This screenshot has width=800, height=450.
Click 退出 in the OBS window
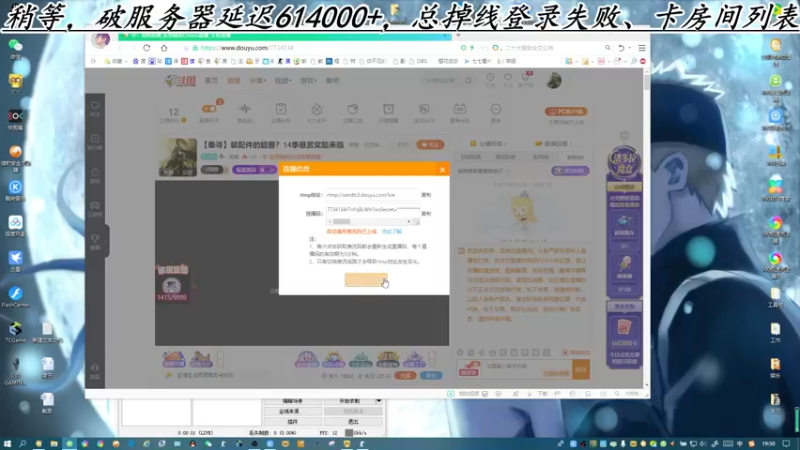(x=353, y=421)
